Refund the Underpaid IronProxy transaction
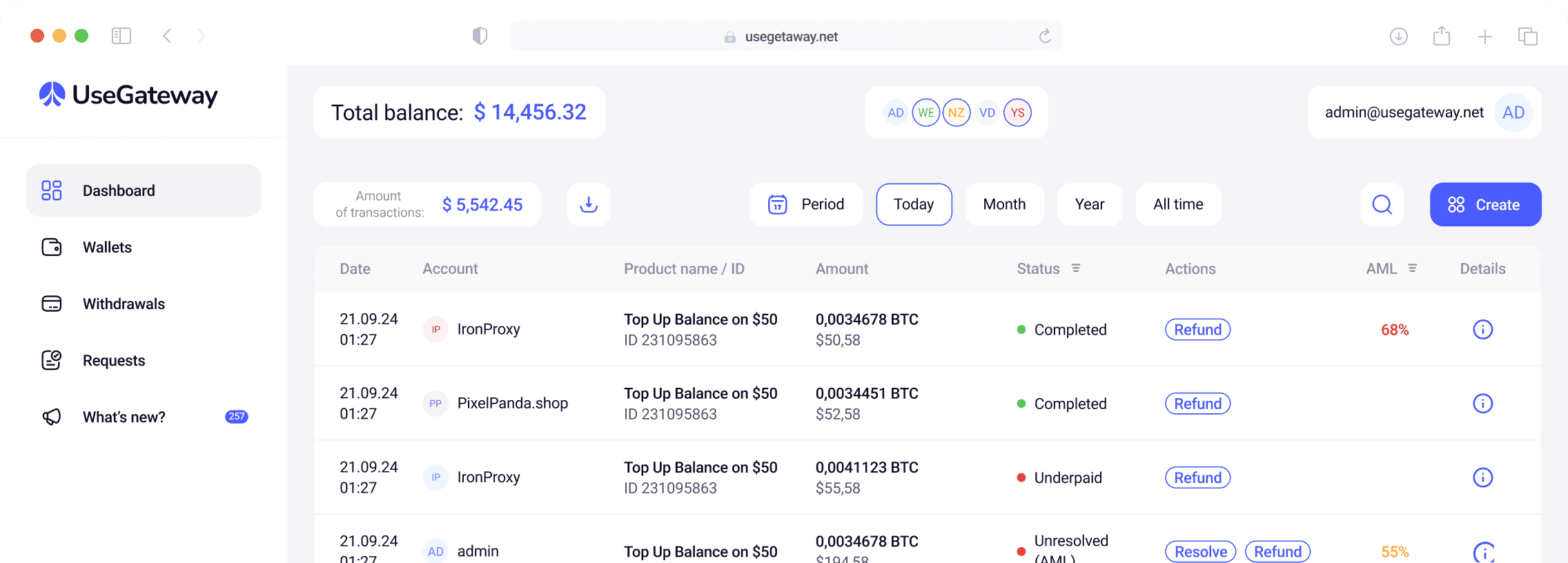 (x=1198, y=477)
